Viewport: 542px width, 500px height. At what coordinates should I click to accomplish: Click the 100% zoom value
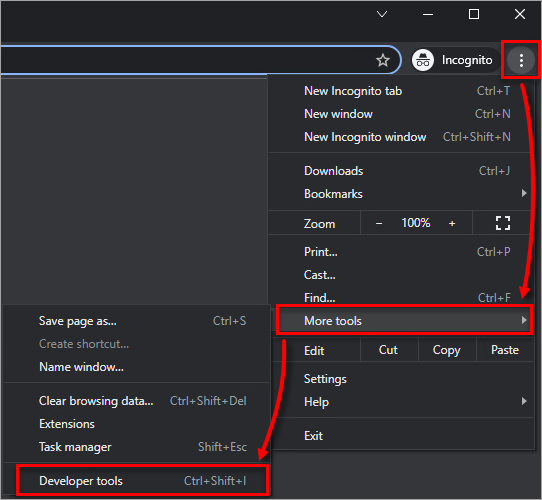416,223
